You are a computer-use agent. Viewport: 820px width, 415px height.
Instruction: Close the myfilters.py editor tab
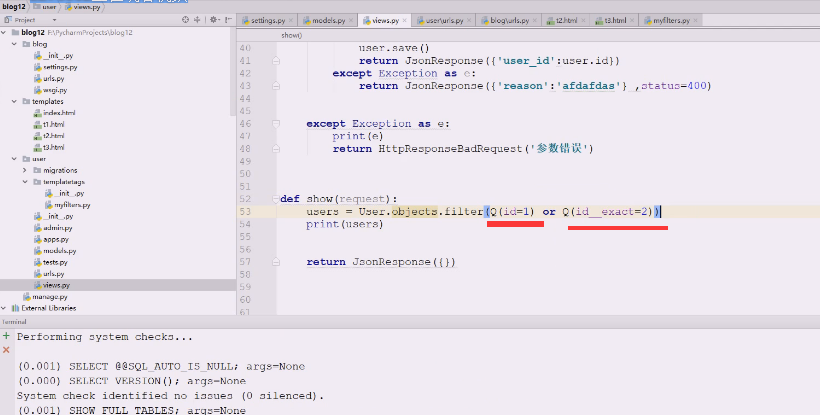pos(696,20)
